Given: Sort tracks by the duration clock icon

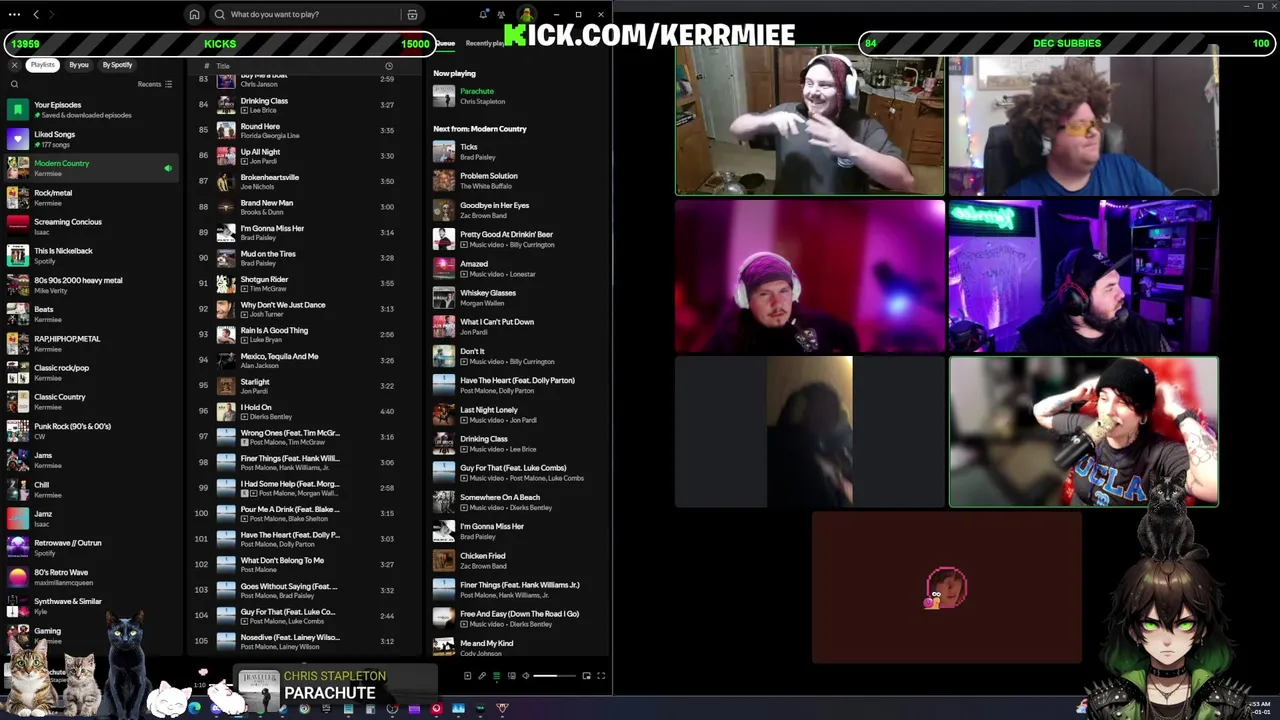Looking at the screenshot, I should tap(389, 66).
